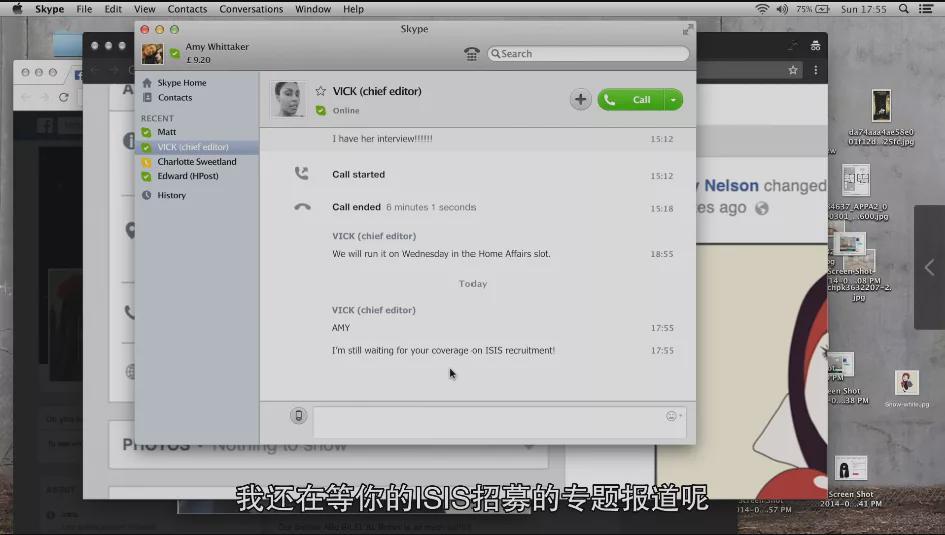Click the message text input area
The image size is (945, 535).
pos(499,421)
